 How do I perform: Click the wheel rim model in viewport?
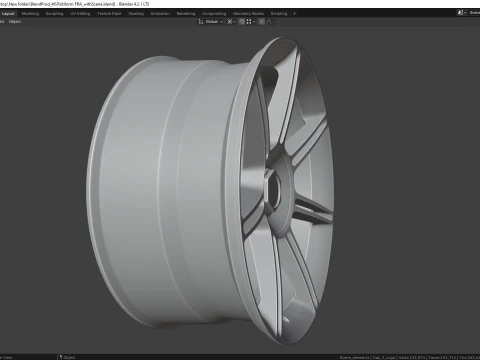pos(210,191)
